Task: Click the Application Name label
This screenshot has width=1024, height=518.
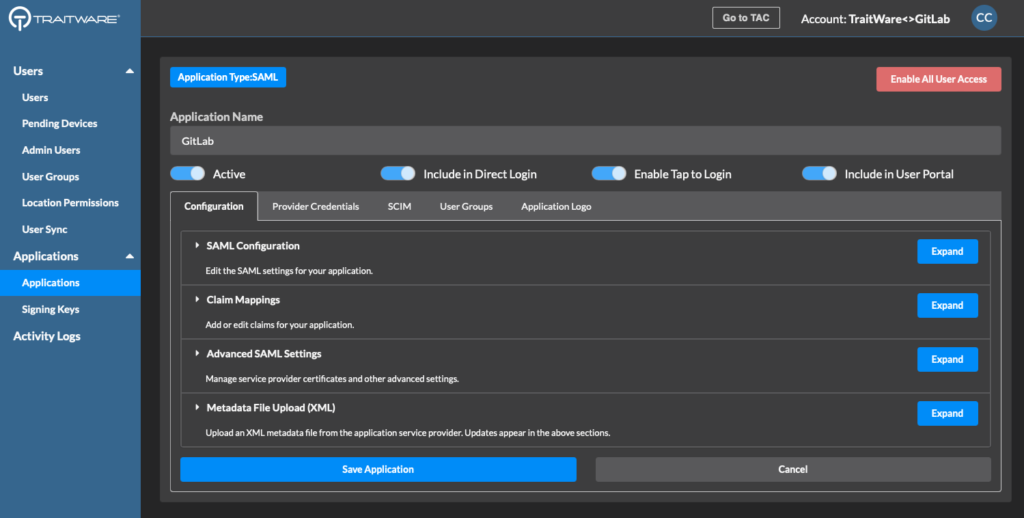Action: coord(216,117)
